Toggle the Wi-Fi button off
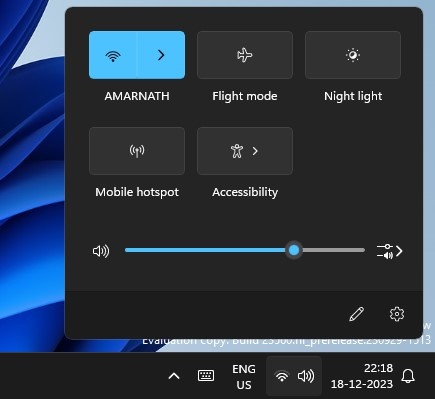 tap(113, 55)
